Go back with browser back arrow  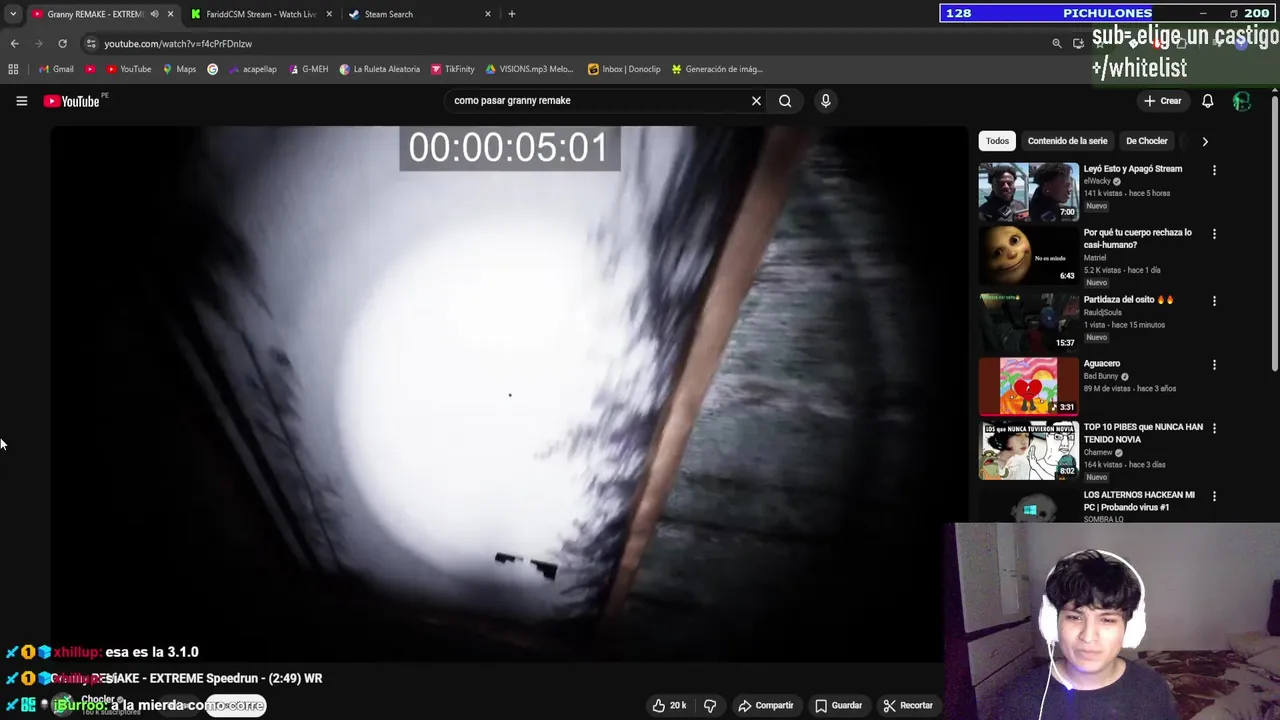(x=14, y=44)
